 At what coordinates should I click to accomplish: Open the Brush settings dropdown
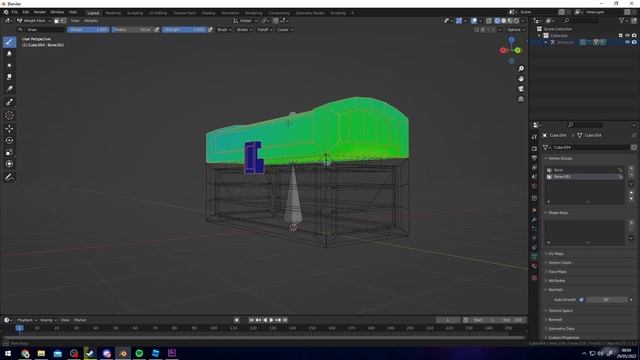[224, 29]
